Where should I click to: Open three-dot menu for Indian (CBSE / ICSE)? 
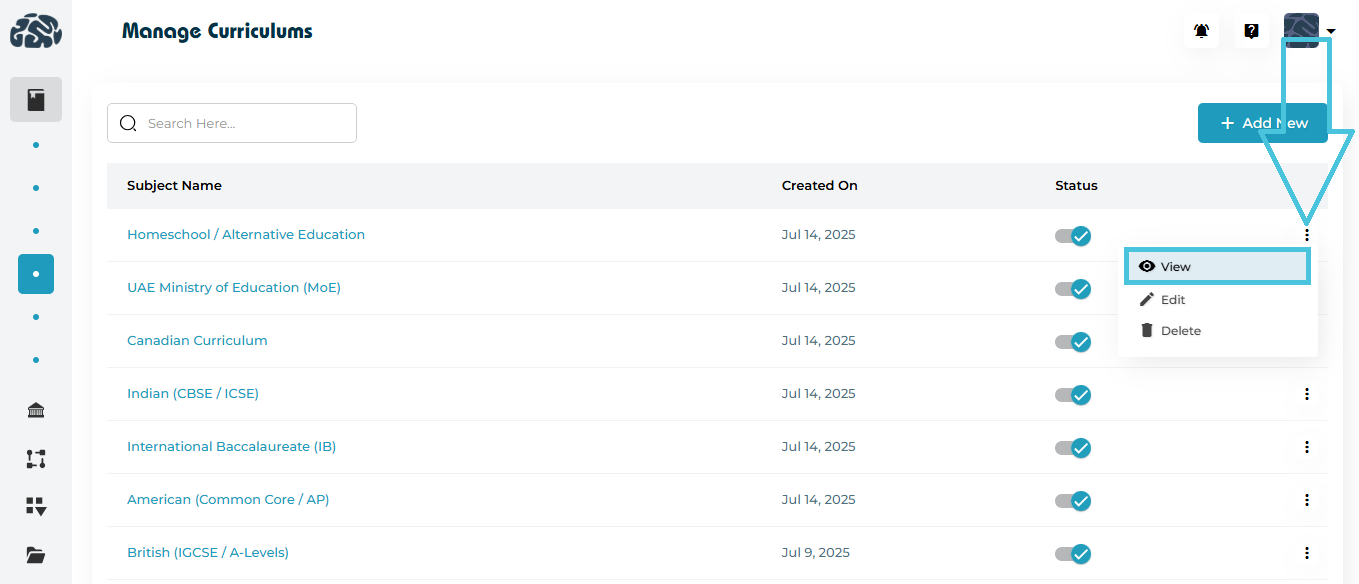[1306, 394]
